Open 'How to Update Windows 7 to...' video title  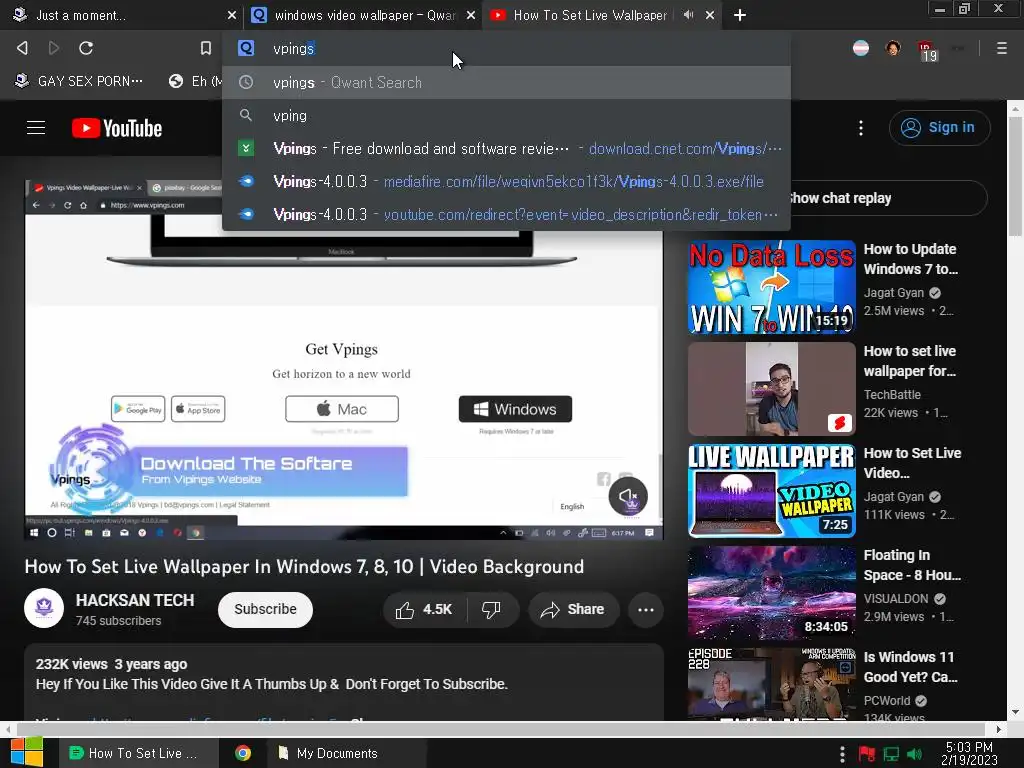(x=911, y=259)
